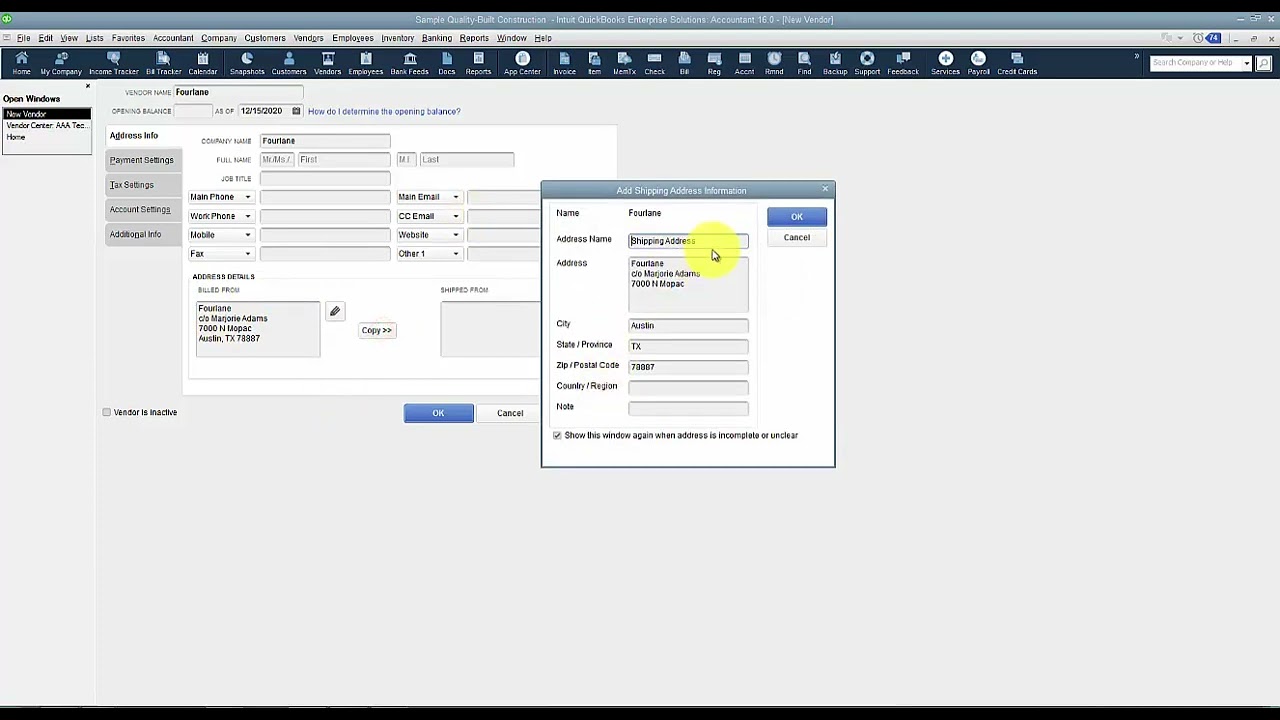Click the edit pencil for Billed From address
This screenshot has height=720, width=1280.
(x=335, y=311)
